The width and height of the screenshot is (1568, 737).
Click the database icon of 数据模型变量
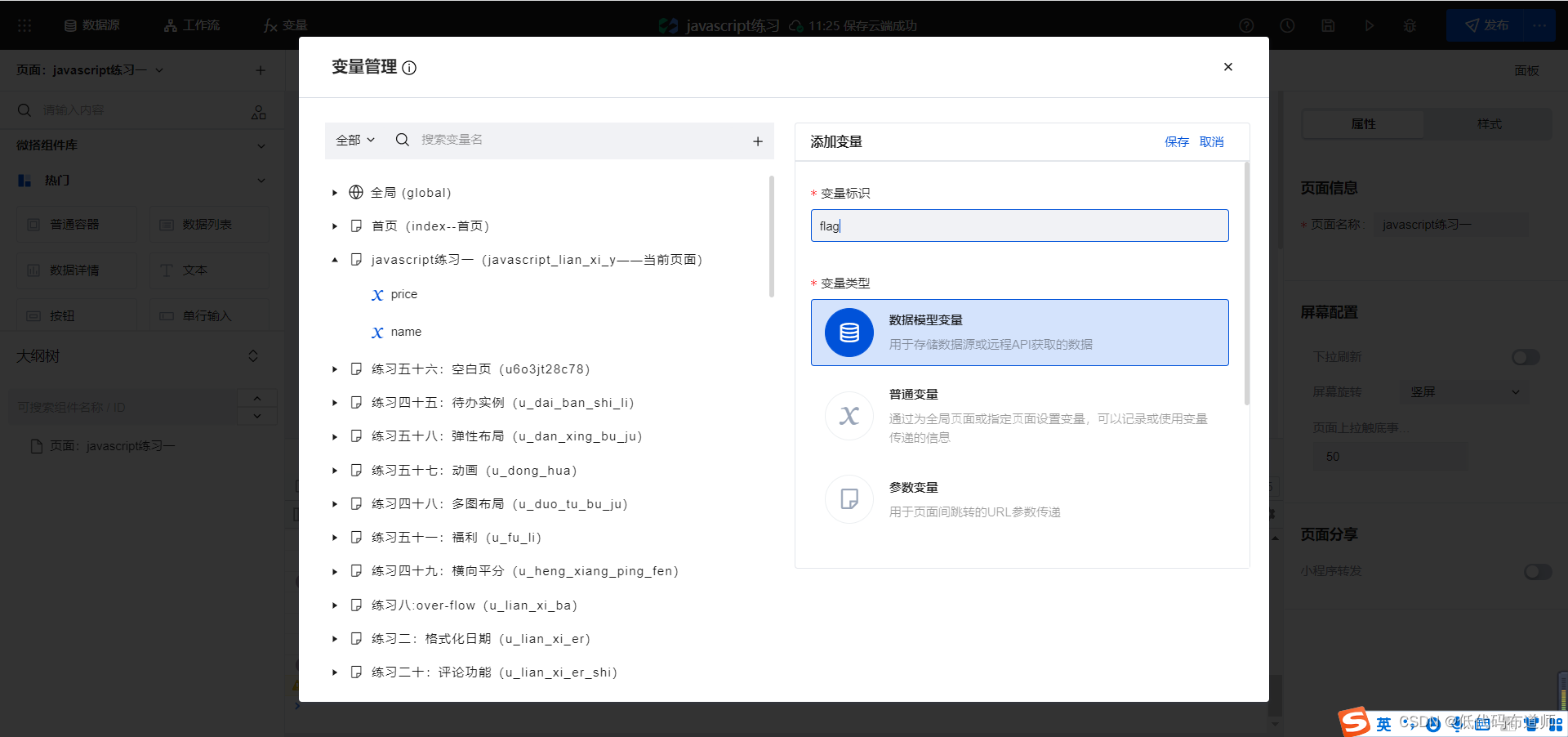pyautogui.click(x=849, y=333)
